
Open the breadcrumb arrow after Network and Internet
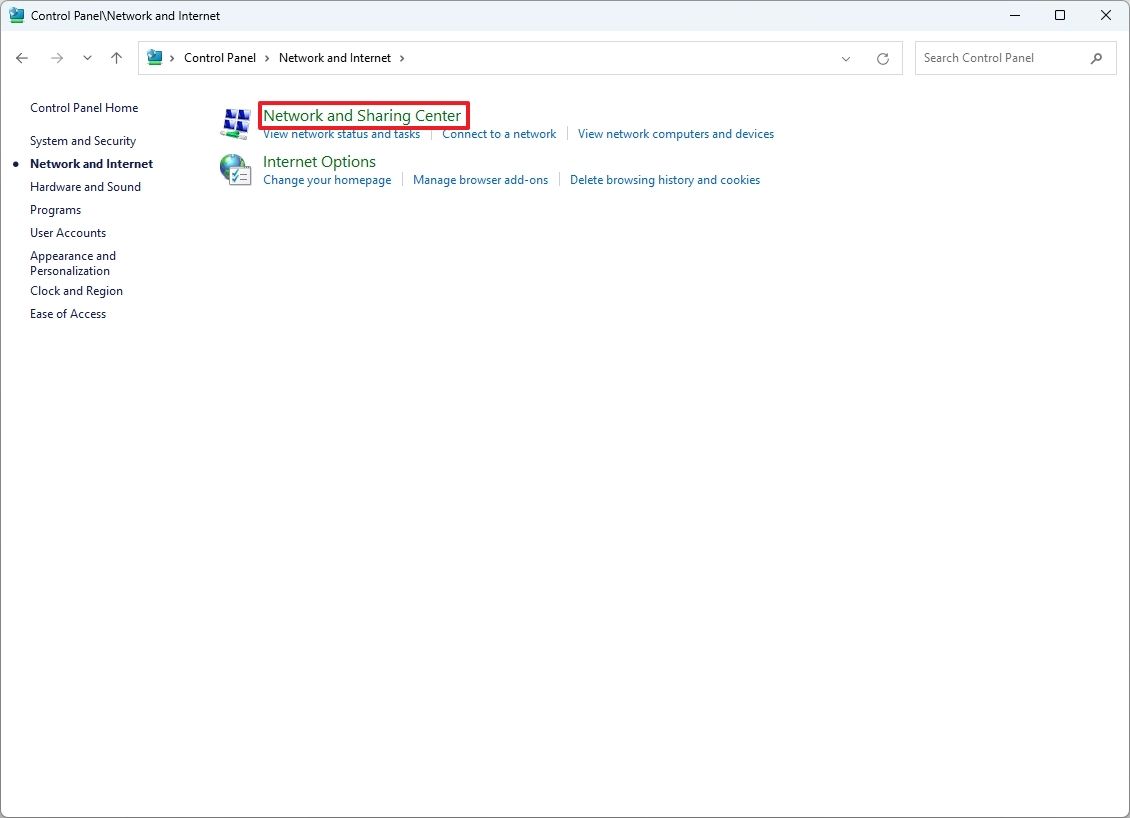(x=401, y=58)
